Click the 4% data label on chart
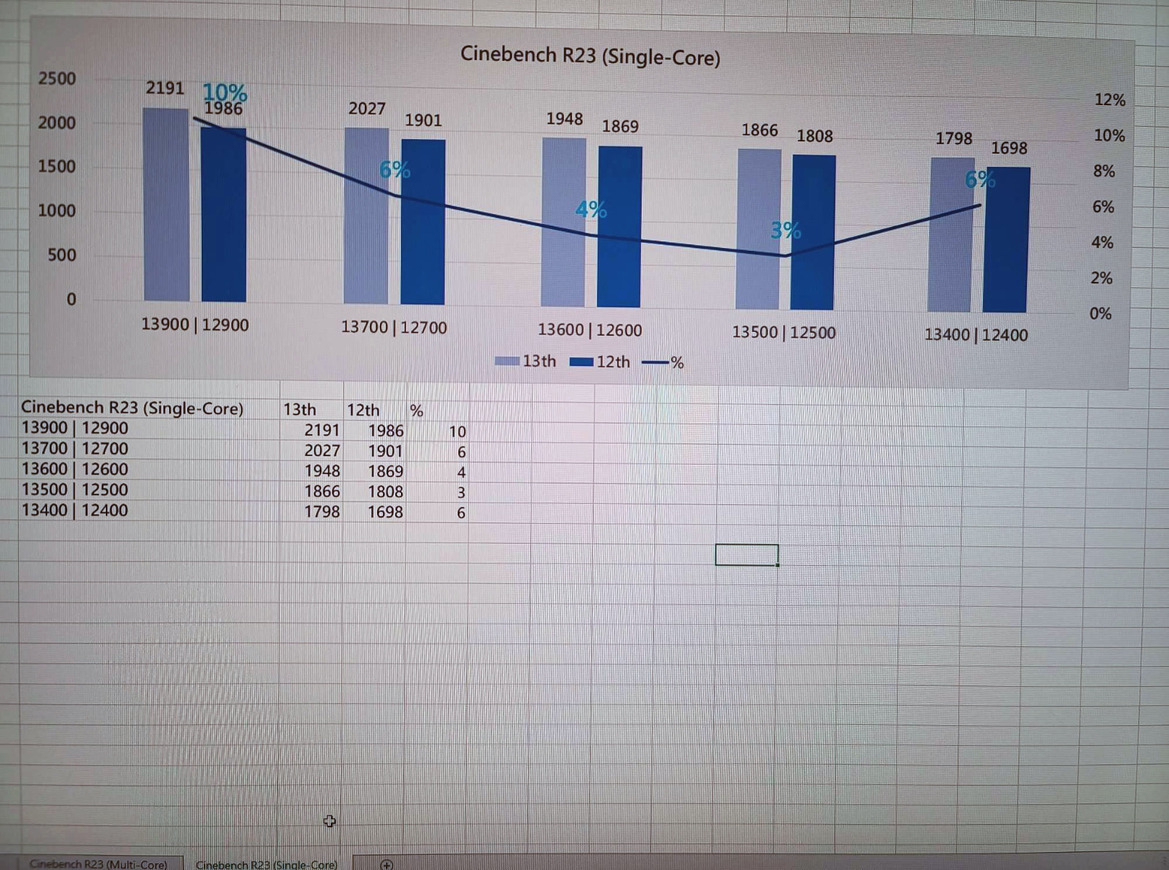The image size is (1169, 870). click(x=590, y=209)
